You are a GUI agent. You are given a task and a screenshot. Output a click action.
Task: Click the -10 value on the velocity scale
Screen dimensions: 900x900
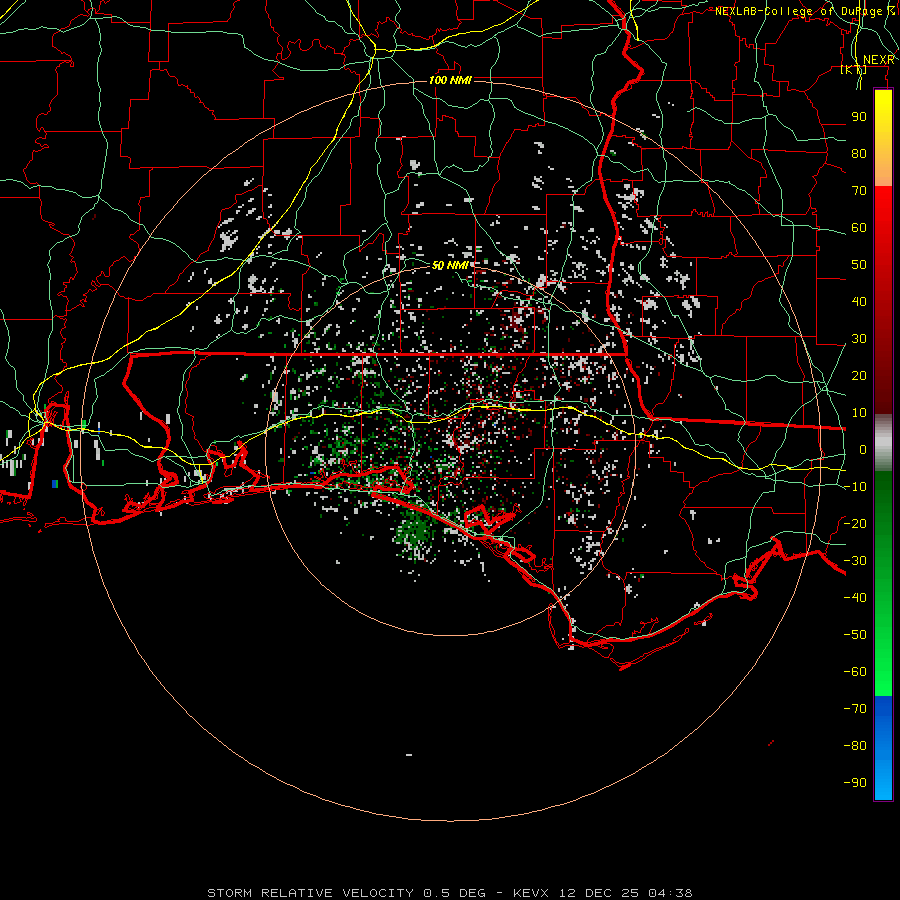tap(855, 487)
